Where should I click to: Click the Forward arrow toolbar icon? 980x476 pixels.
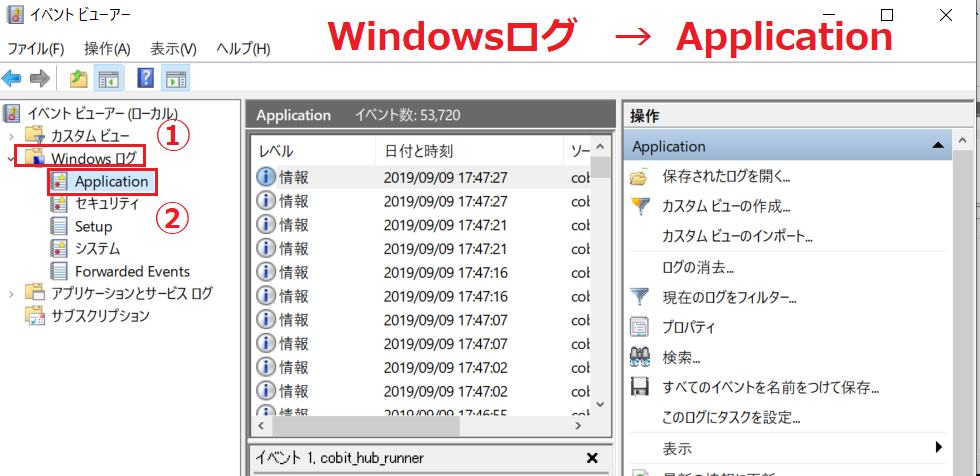[39, 78]
